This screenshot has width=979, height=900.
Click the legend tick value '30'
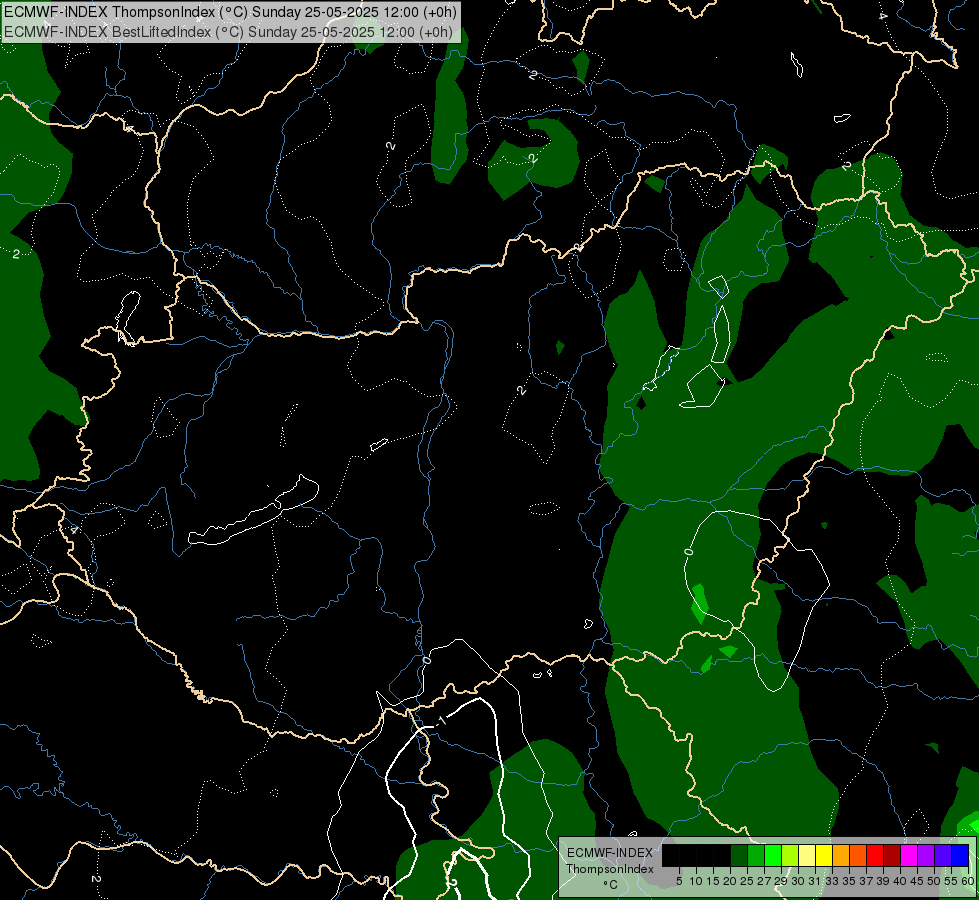(799, 881)
